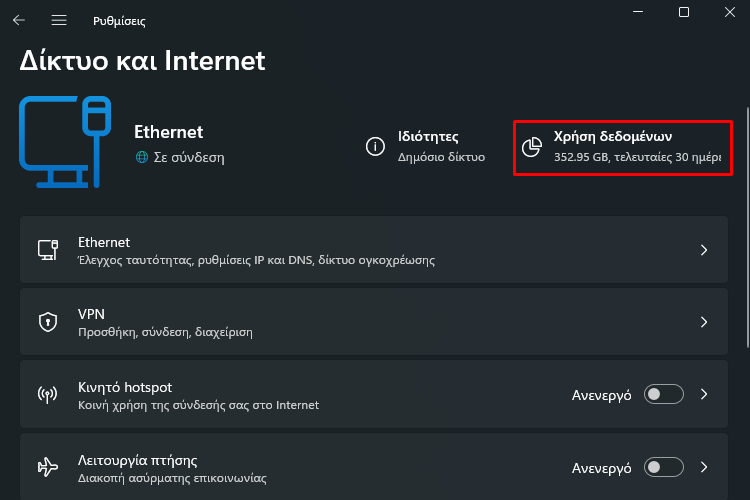This screenshot has width=750, height=500.
Task: Click the VPN shield icon
Action: tap(48, 322)
